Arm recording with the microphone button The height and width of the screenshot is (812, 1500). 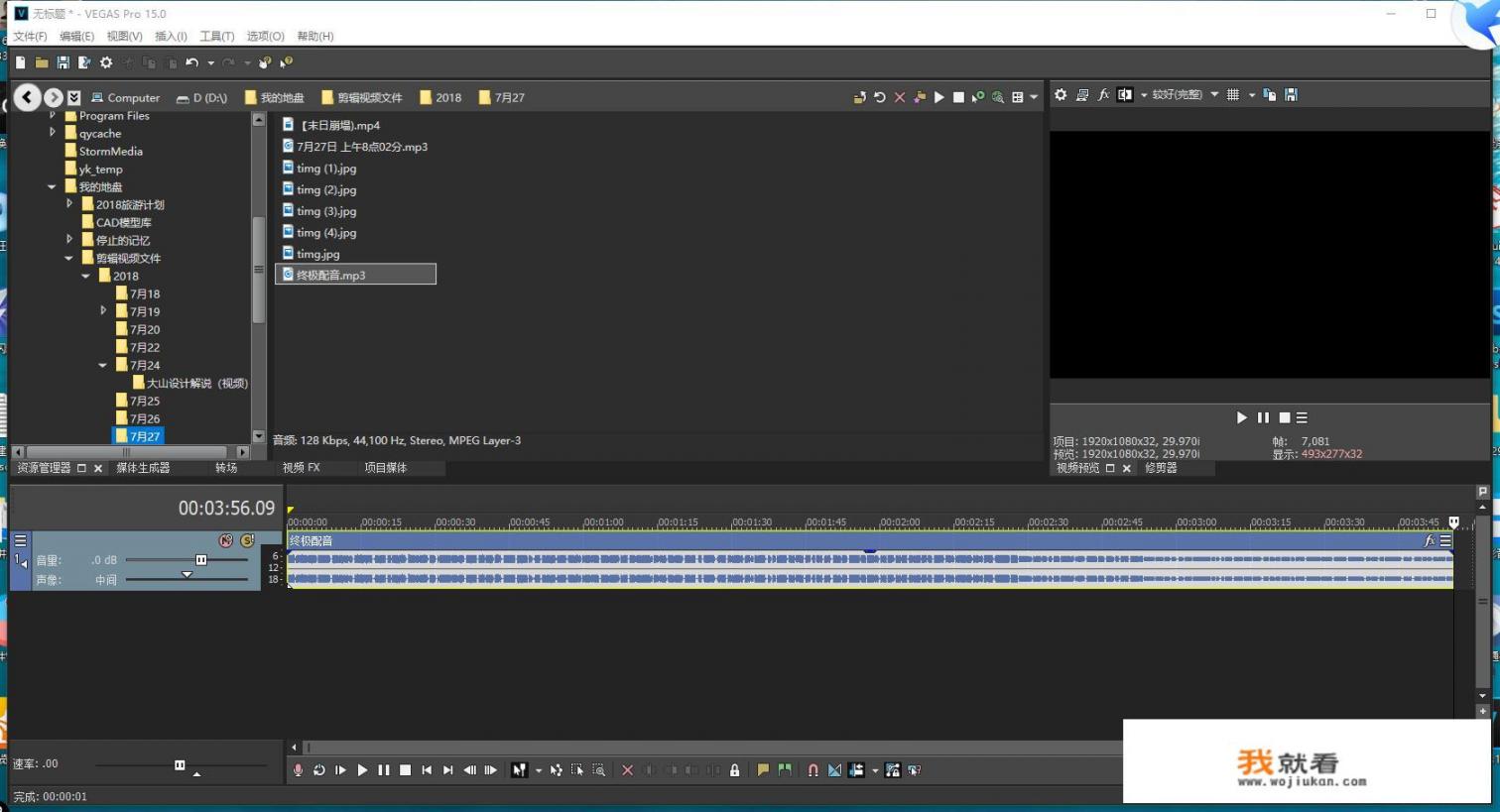pos(298,770)
